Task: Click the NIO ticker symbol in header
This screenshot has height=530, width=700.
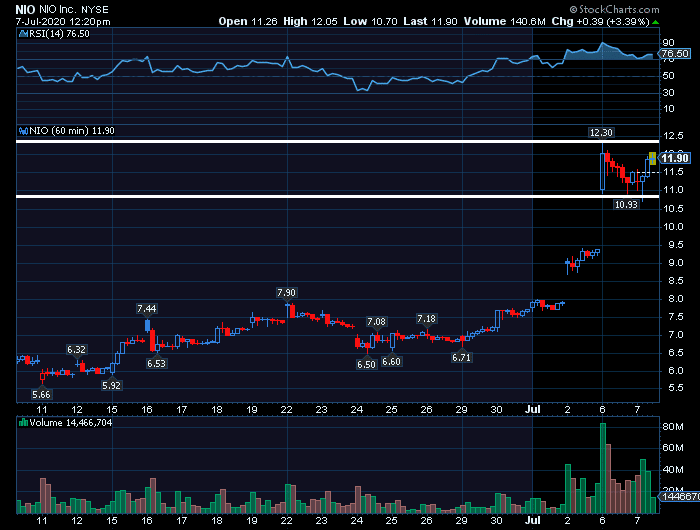Action: click(25, 9)
